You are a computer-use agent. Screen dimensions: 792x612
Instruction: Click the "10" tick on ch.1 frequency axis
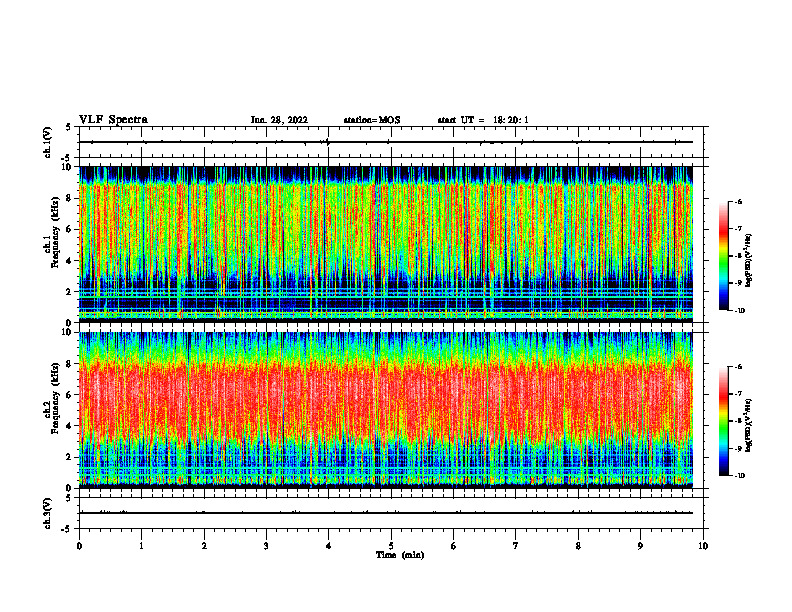pos(69,167)
